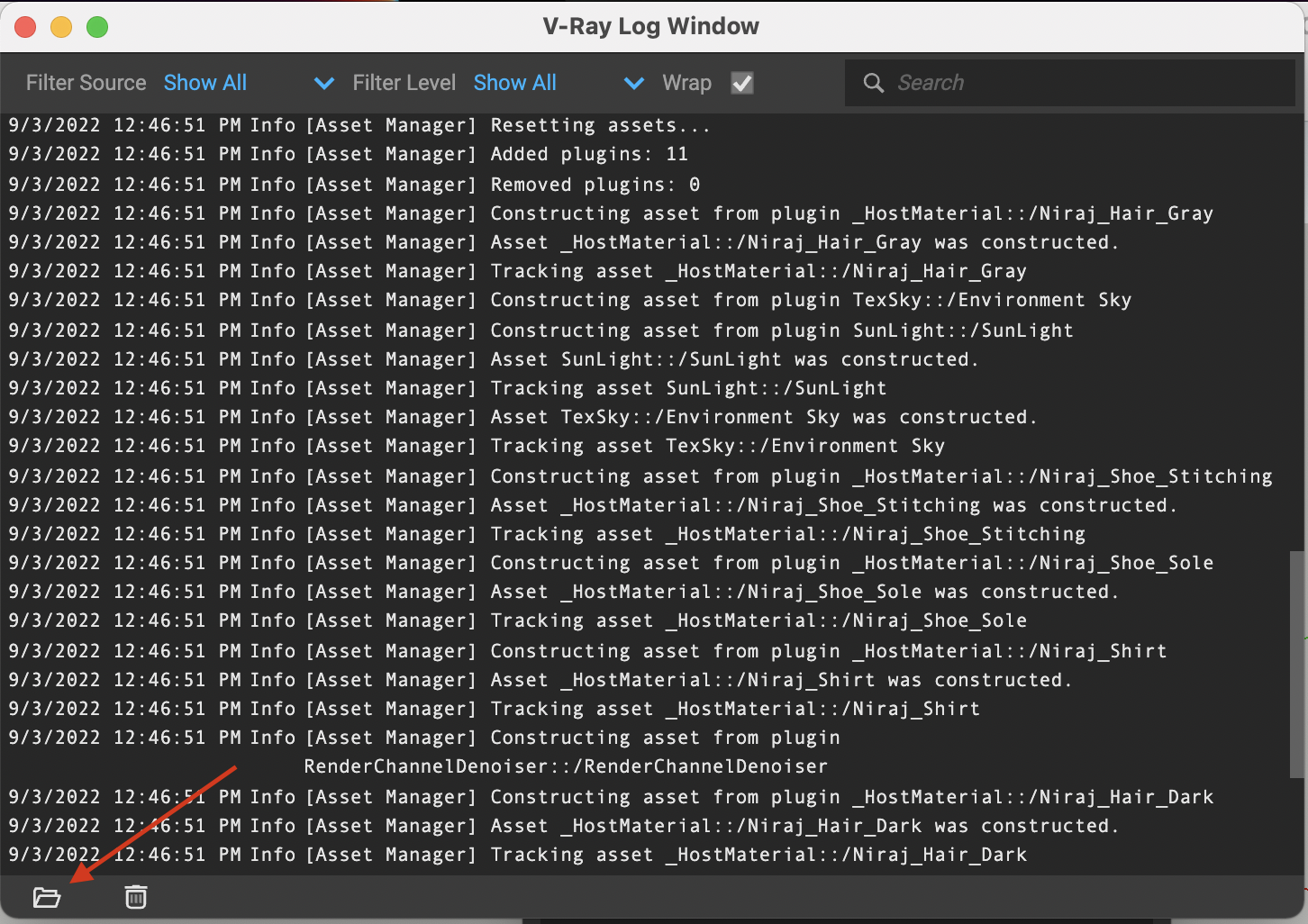Click the Filter Source dropdown chevron
This screenshot has width=1308, height=924.
[324, 84]
